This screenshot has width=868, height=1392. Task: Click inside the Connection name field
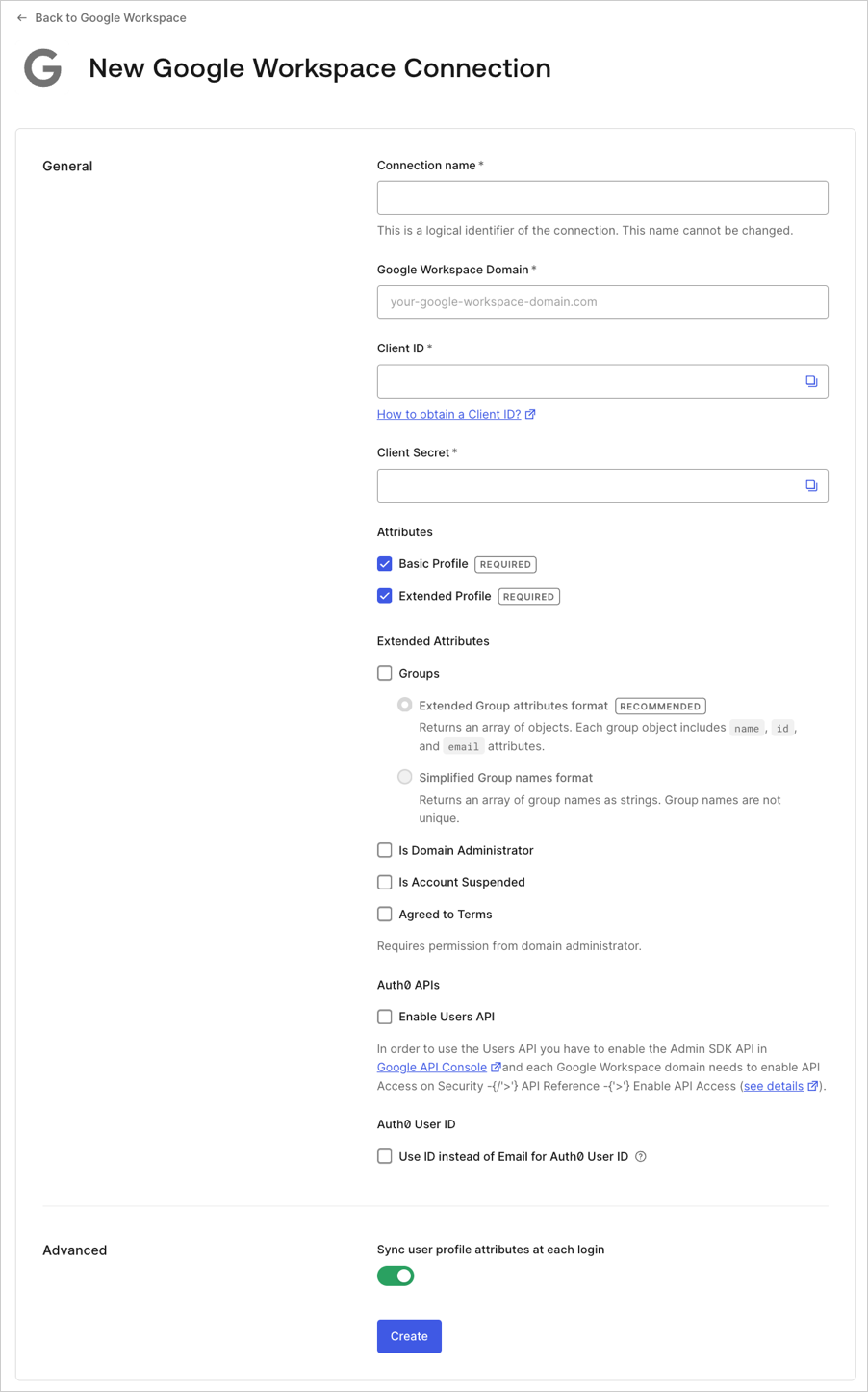tap(601, 197)
